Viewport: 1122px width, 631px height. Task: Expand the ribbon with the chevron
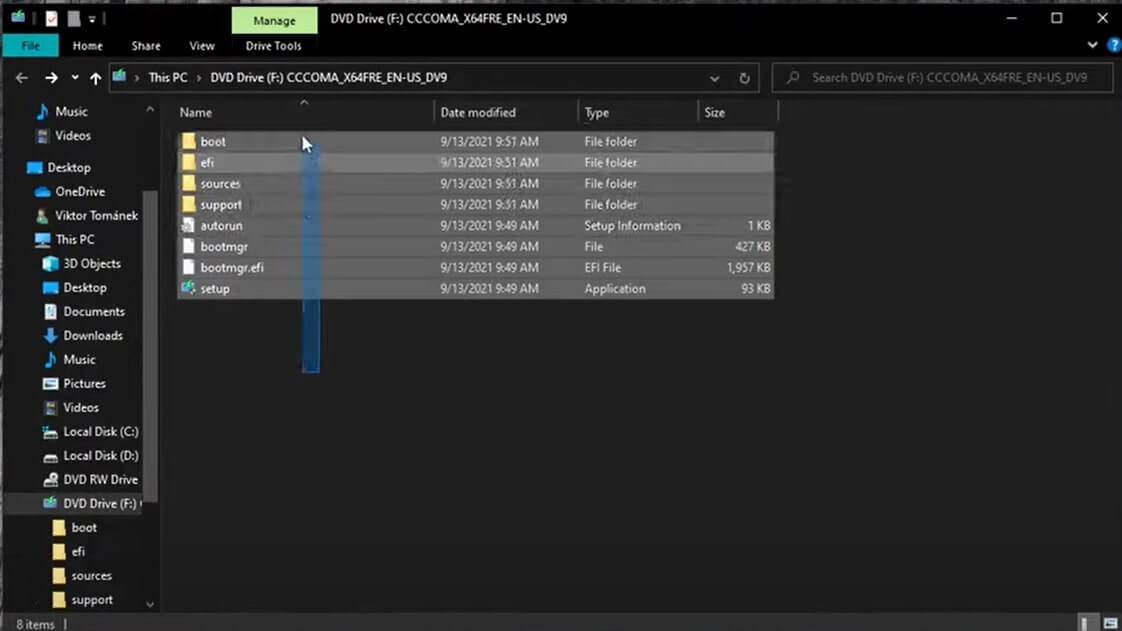1092,45
